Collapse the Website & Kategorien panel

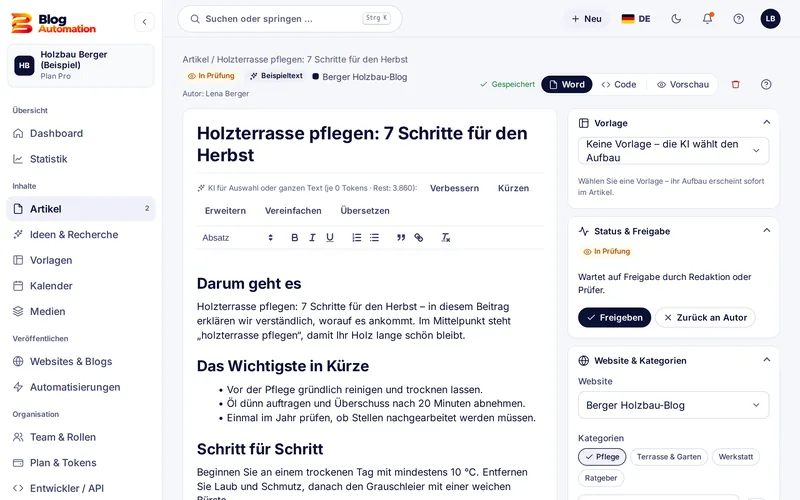click(x=766, y=360)
